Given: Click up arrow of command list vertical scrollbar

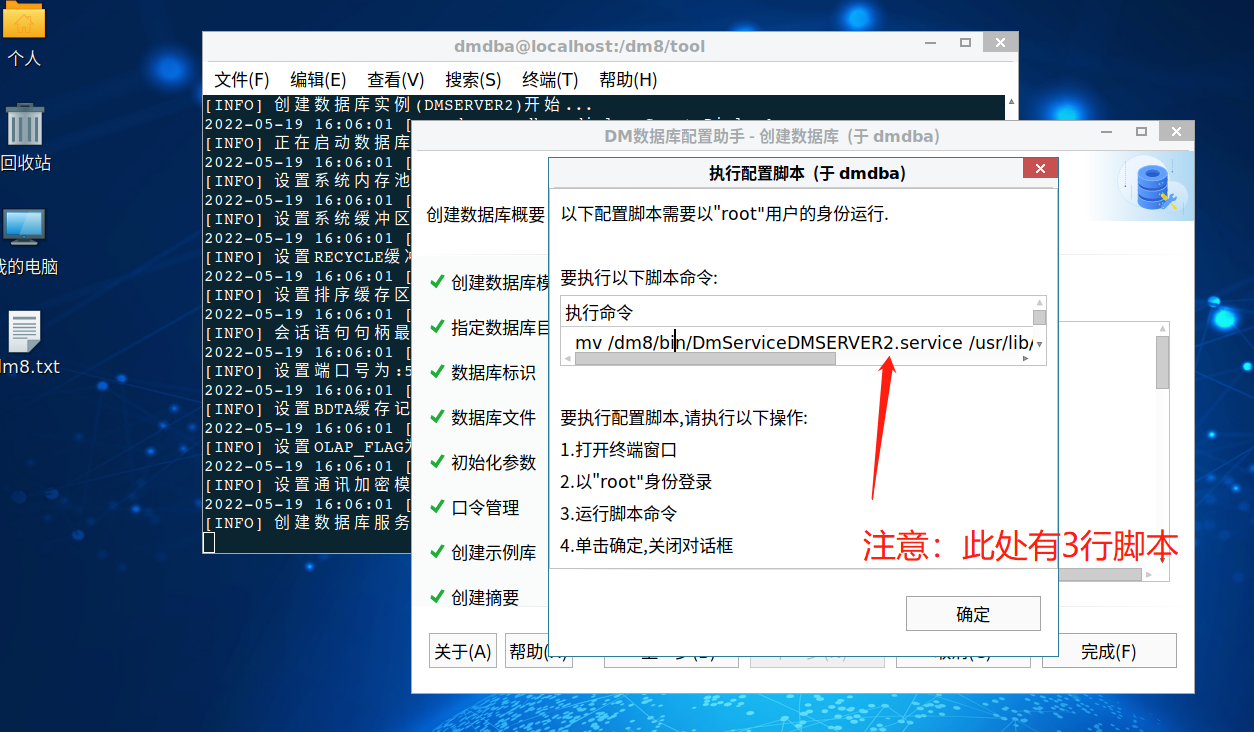Looking at the screenshot, I should (1040, 303).
